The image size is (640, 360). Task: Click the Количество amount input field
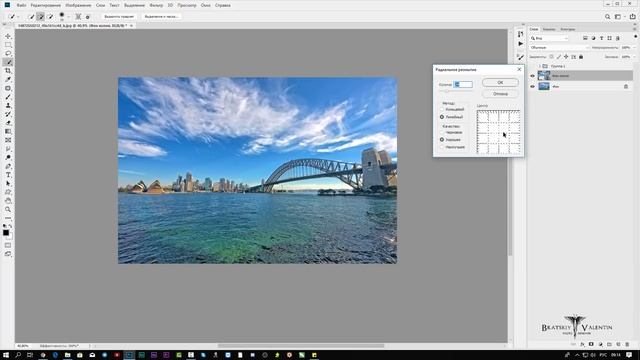(x=463, y=84)
